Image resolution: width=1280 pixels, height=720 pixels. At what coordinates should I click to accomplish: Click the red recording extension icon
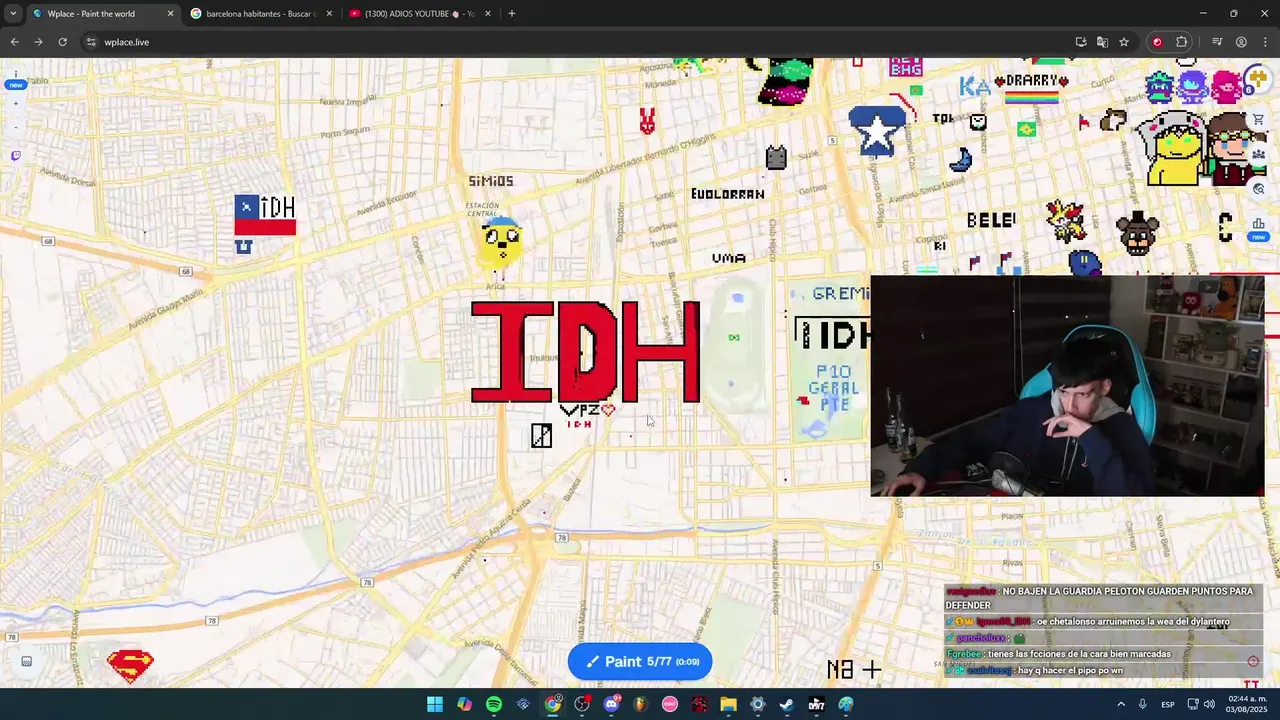(1157, 42)
